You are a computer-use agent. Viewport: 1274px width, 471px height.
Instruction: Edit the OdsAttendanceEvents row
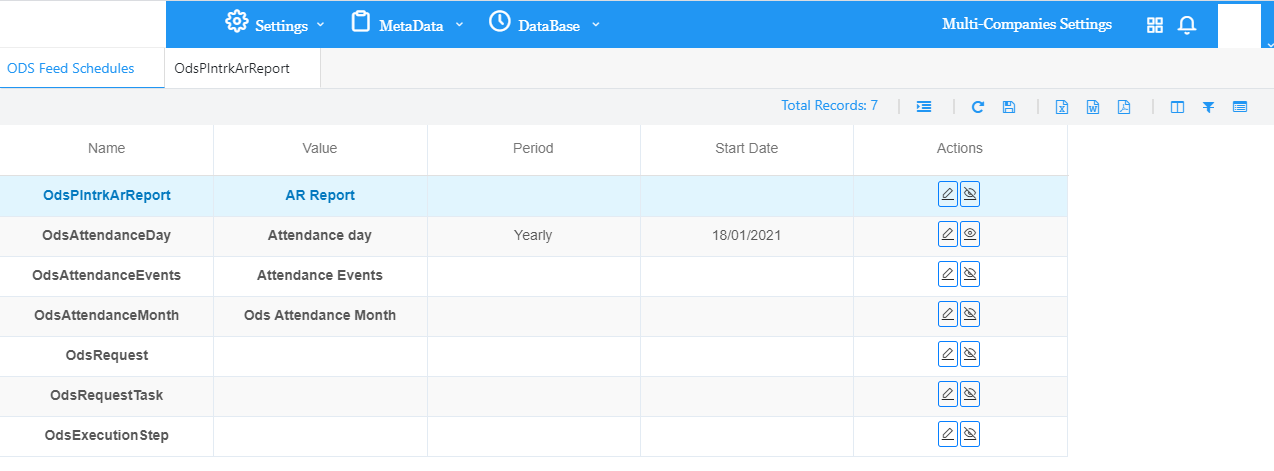click(948, 274)
